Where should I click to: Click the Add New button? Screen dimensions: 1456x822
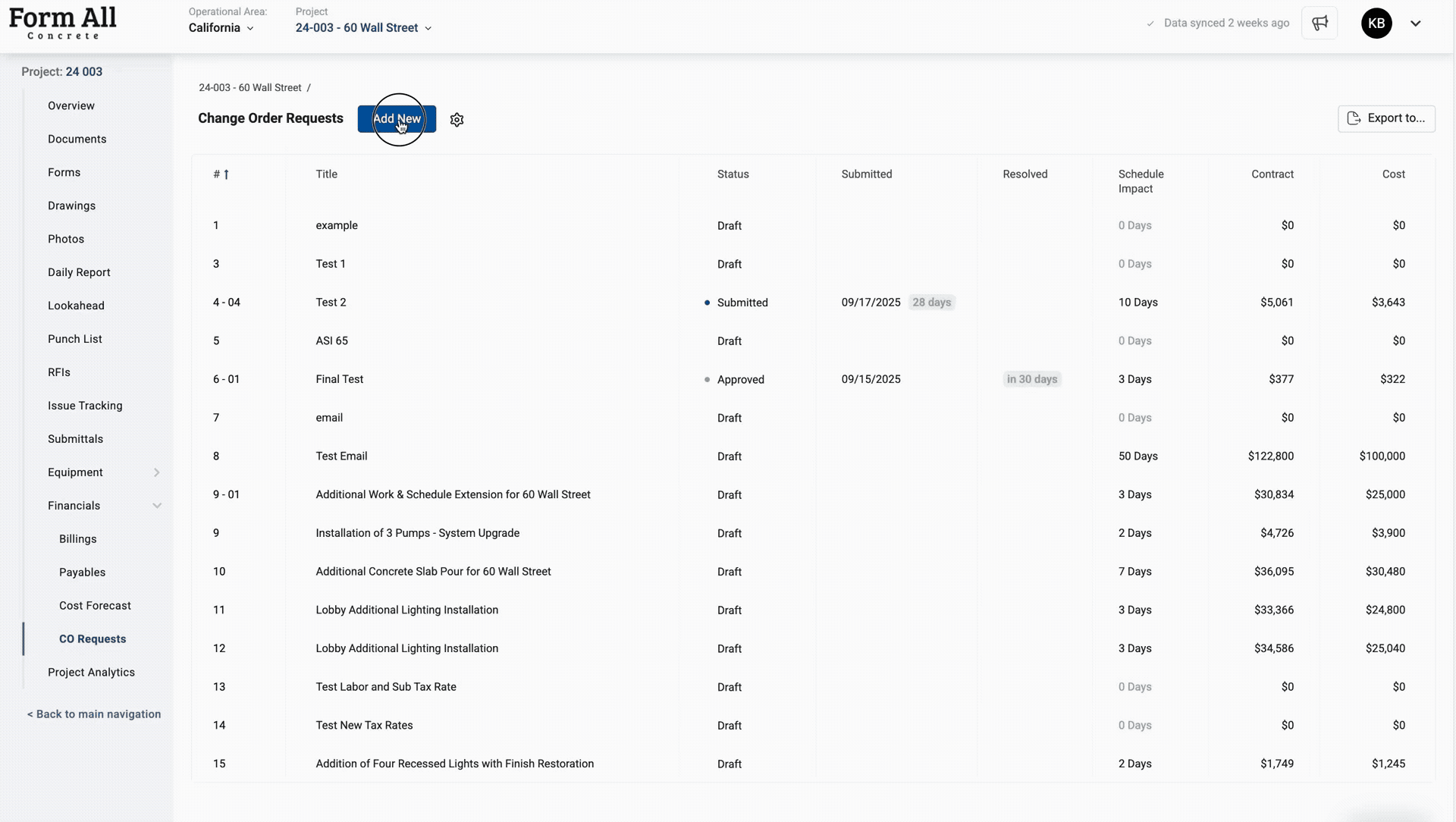pyautogui.click(x=397, y=119)
